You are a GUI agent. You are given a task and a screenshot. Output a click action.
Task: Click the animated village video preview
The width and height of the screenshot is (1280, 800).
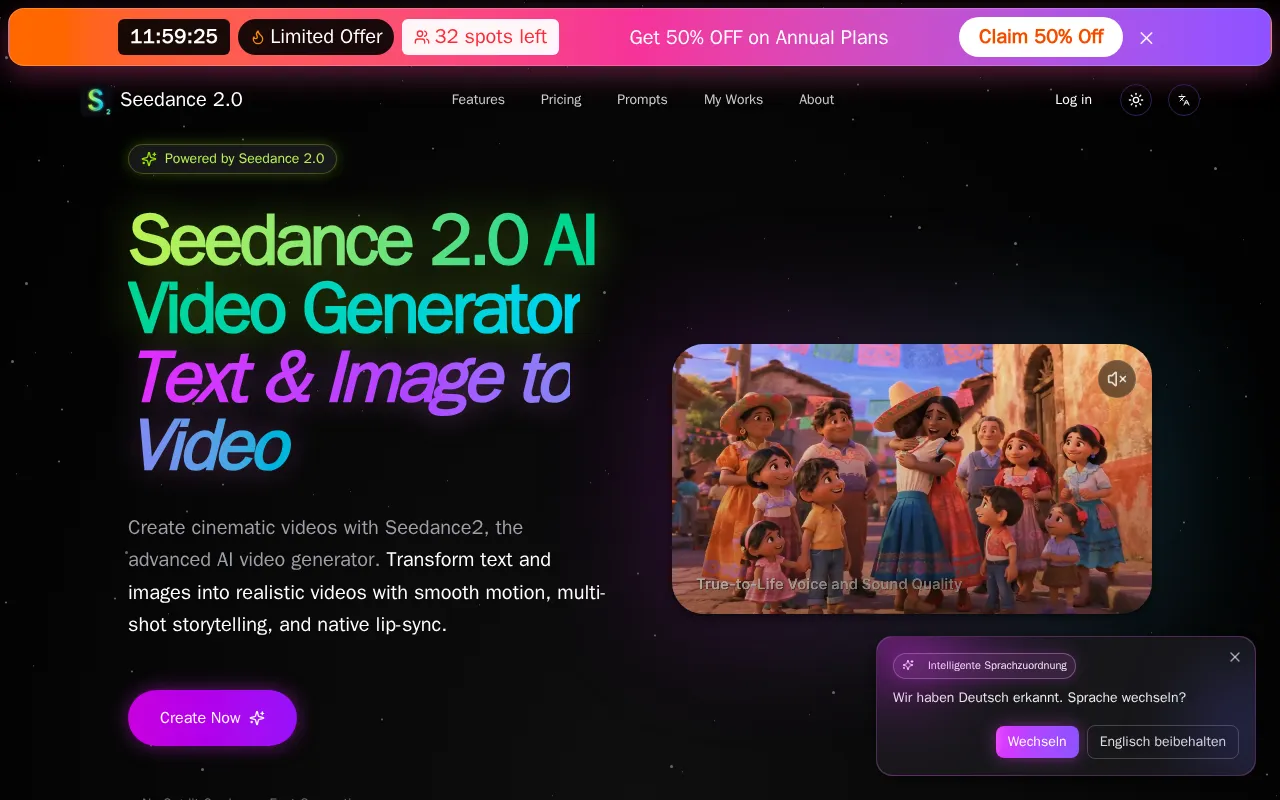pyautogui.click(x=912, y=479)
